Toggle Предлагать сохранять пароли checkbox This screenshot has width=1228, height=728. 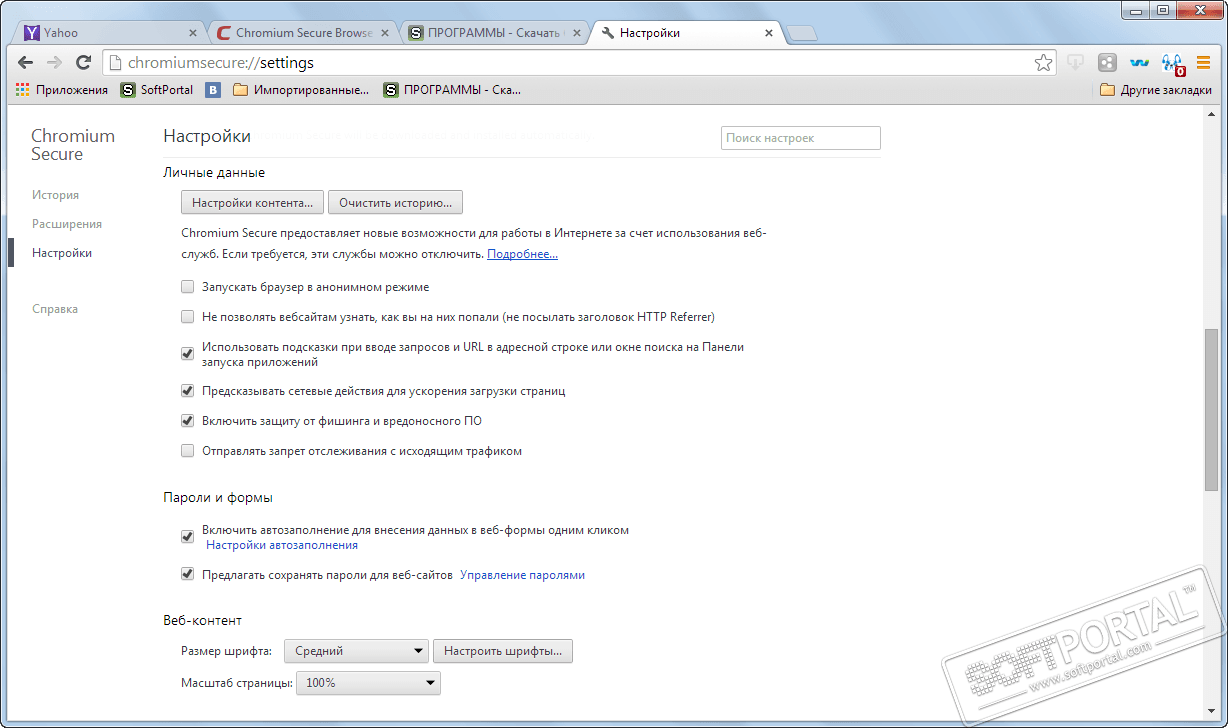coord(187,575)
